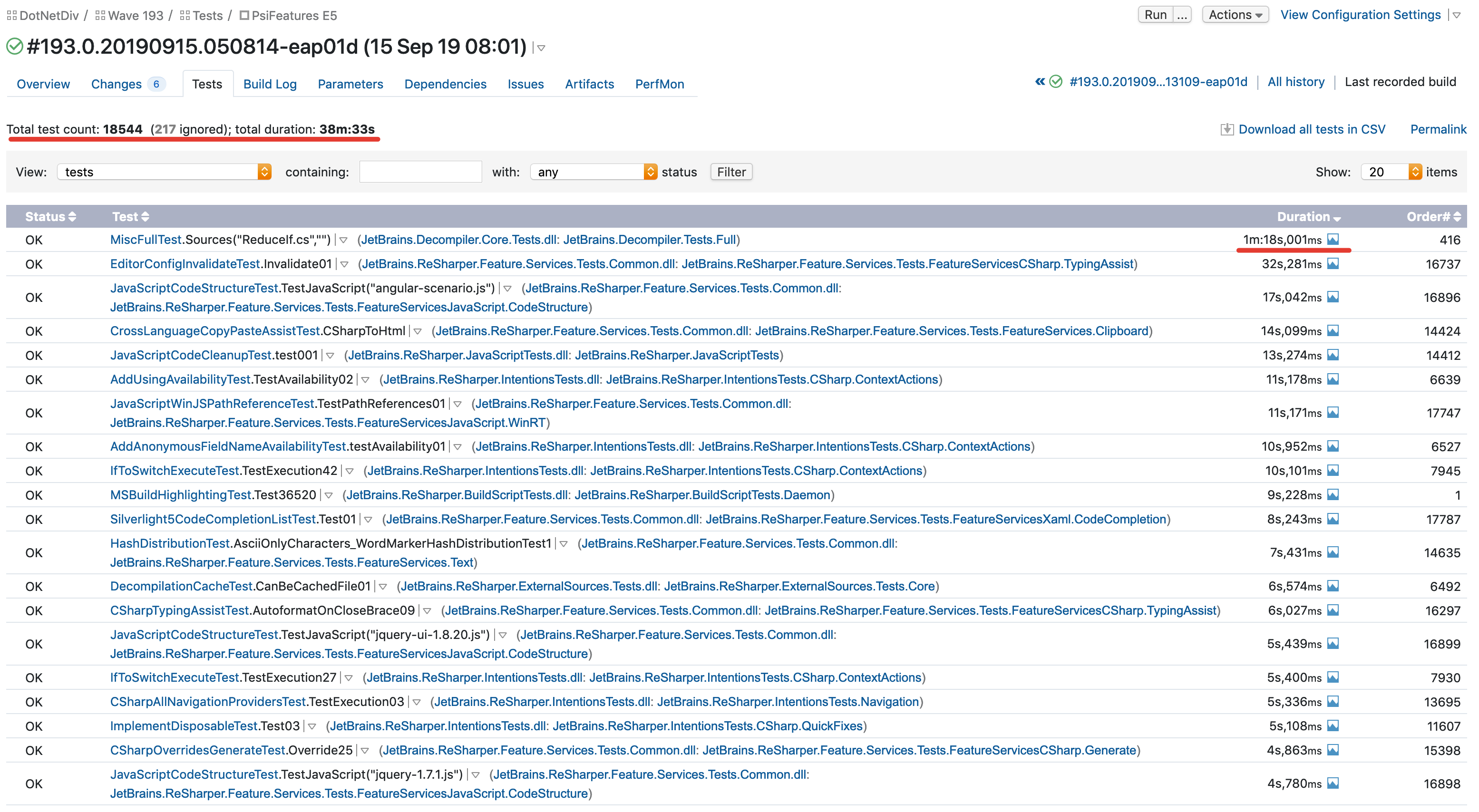Click the Run button
This screenshot has height=812, width=1479.
(x=1155, y=15)
